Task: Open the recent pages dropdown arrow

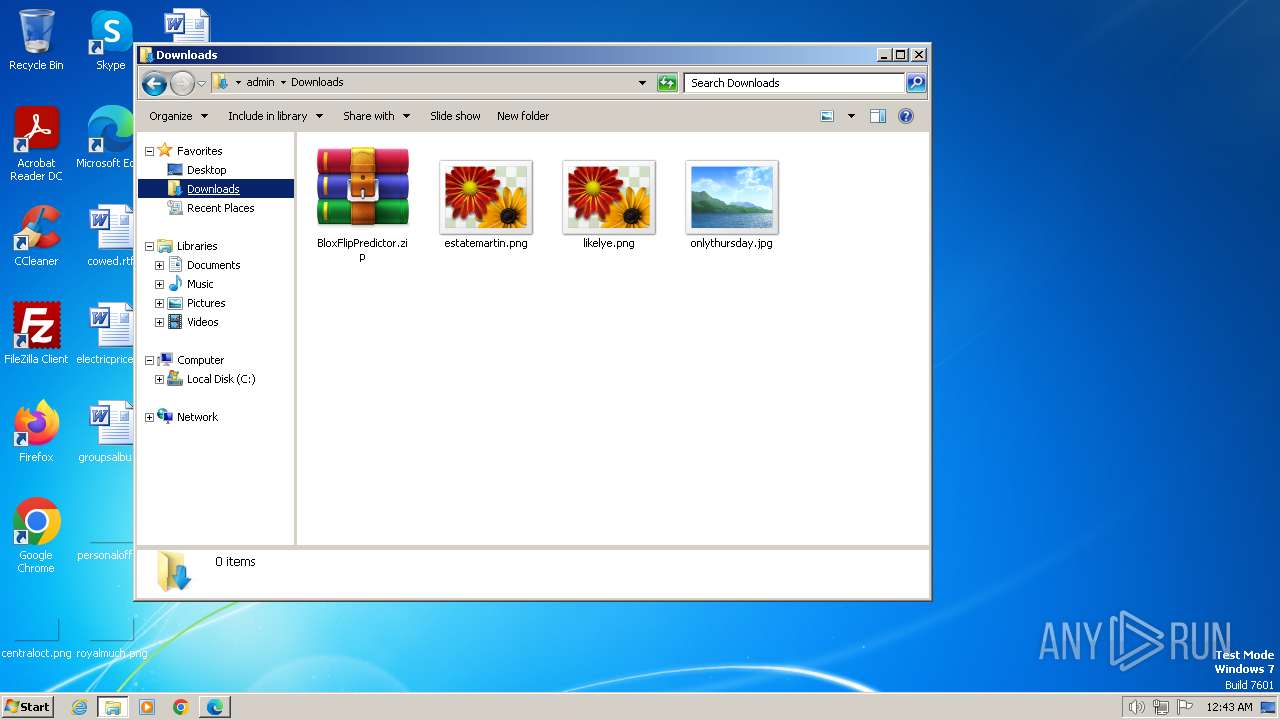Action: 201,83
